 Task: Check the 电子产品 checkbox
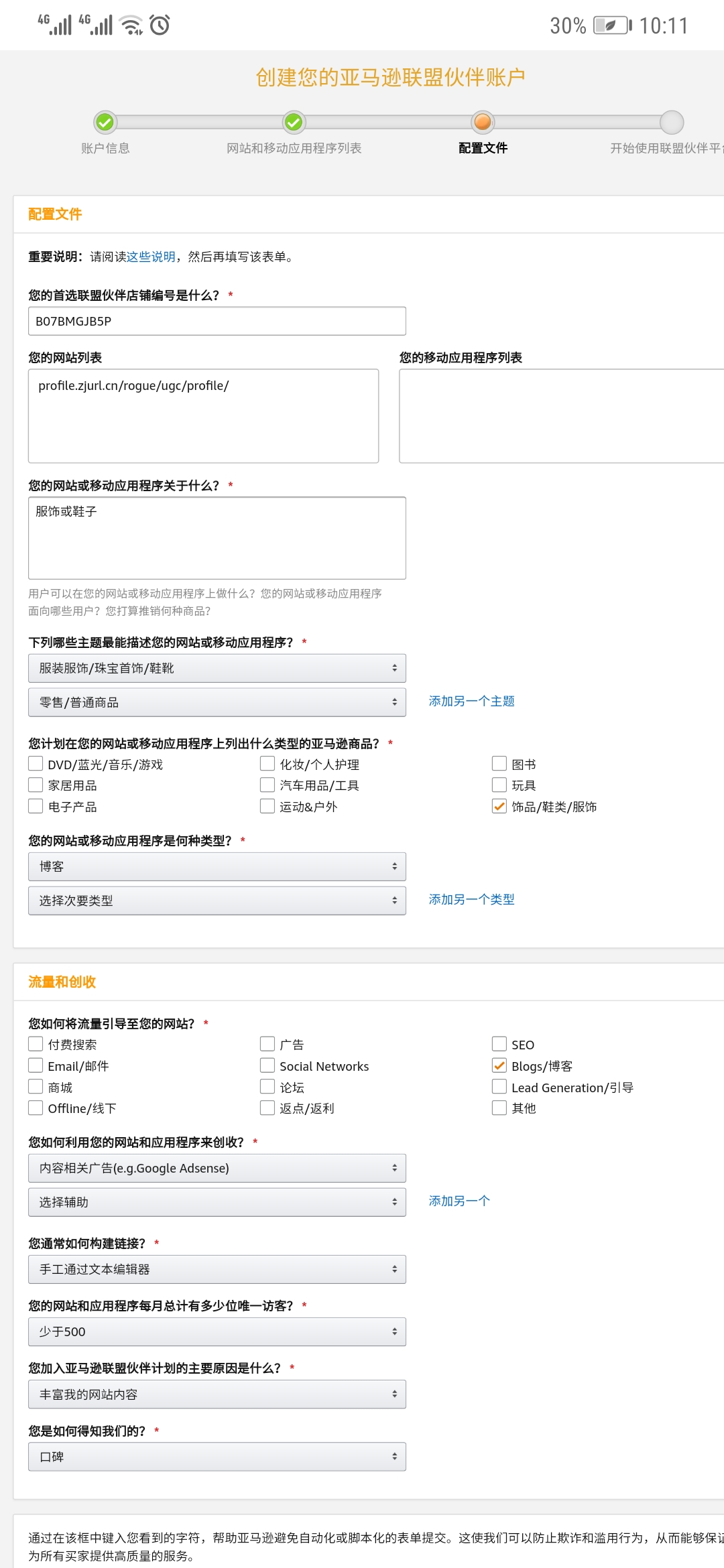click(x=36, y=806)
